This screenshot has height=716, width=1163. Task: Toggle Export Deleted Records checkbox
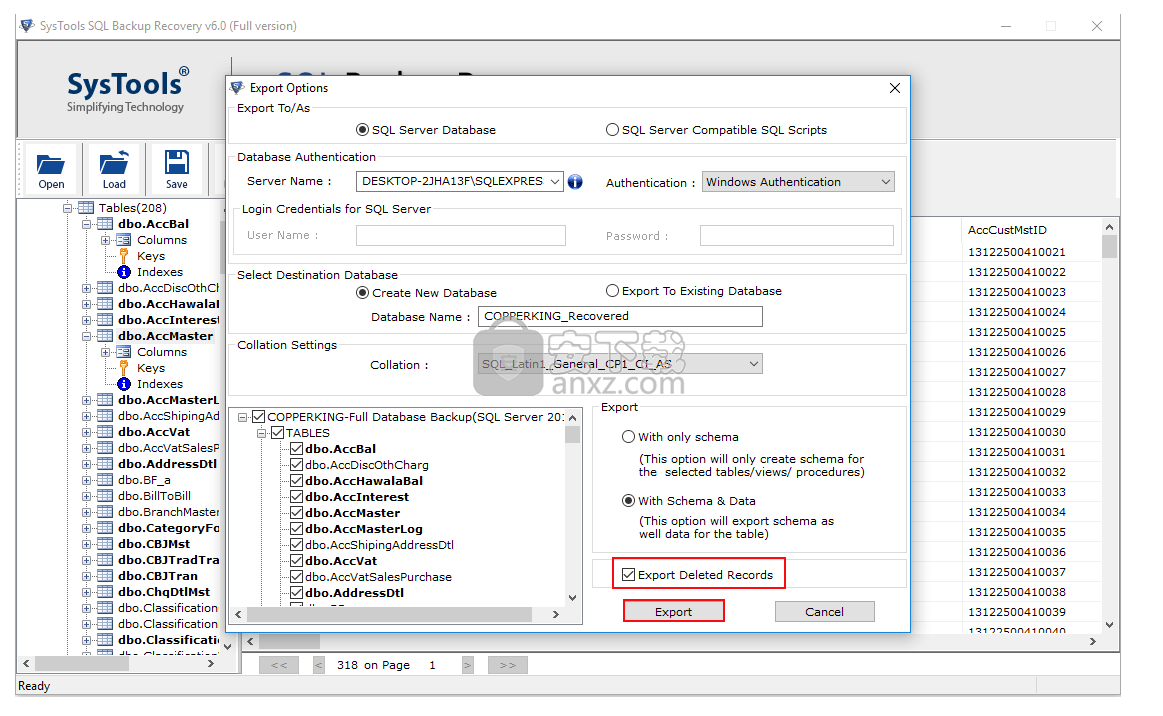pyautogui.click(x=628, y=575)
